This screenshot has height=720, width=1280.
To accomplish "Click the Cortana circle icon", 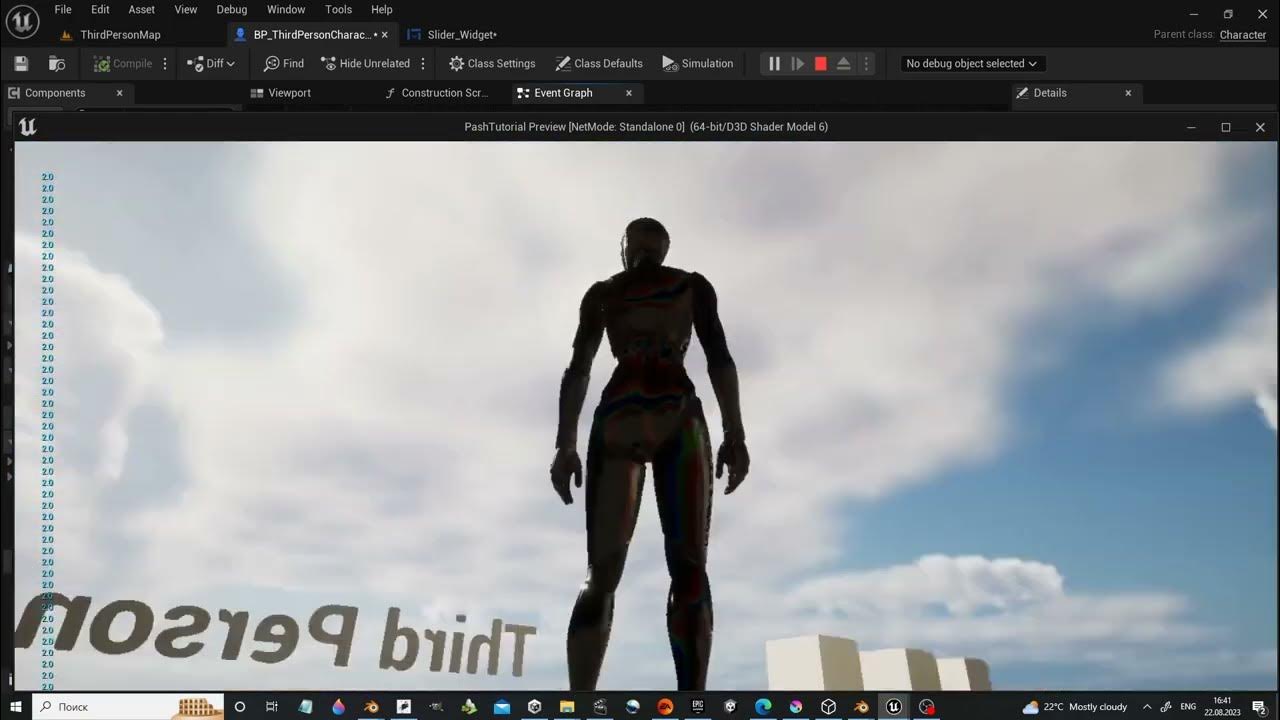I will point(239,706).
